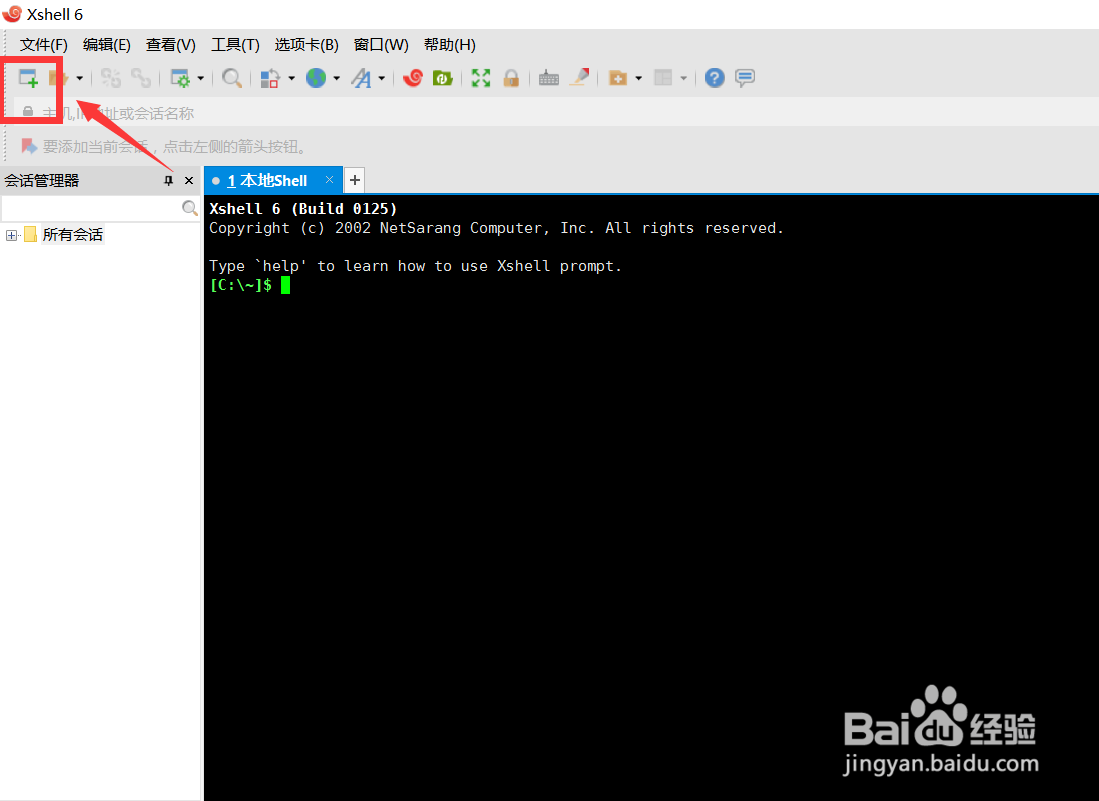Viewport: 1099px width, 801px height.
Task: Open the 文件(F) menu
Action: click(43, 45)
